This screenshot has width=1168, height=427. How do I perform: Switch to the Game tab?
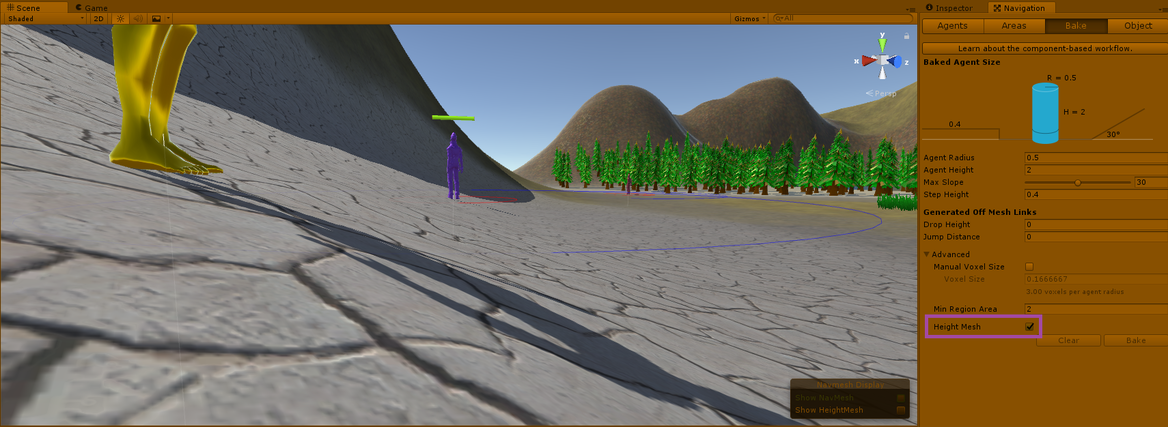(x=93, y=6)
